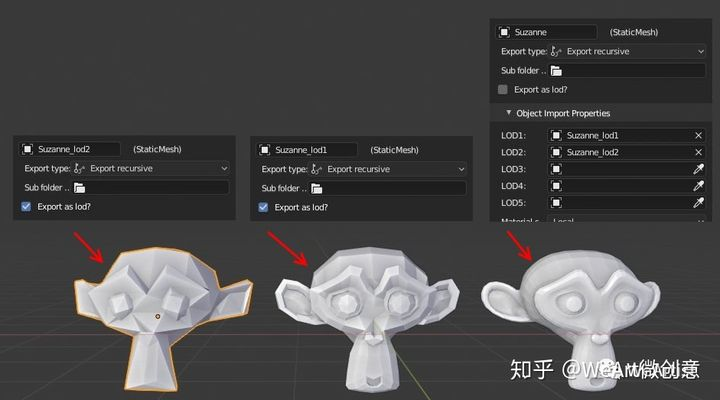Image resolution: width=720 pixels, height=400 pixels.
Task: Click the object icon in LOD2 row
Action: (556, 152)
